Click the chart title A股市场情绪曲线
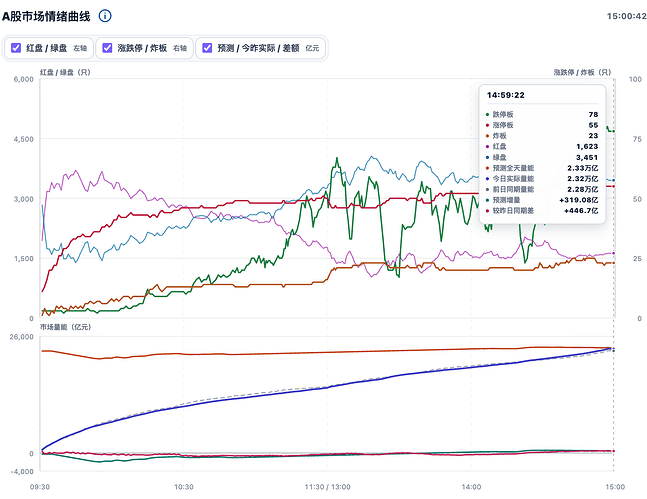 46,17
